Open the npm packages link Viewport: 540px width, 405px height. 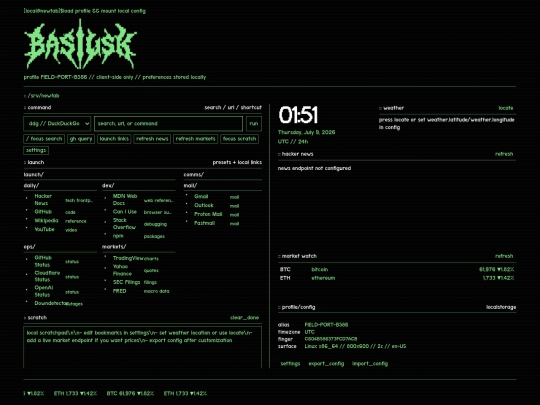118,236
